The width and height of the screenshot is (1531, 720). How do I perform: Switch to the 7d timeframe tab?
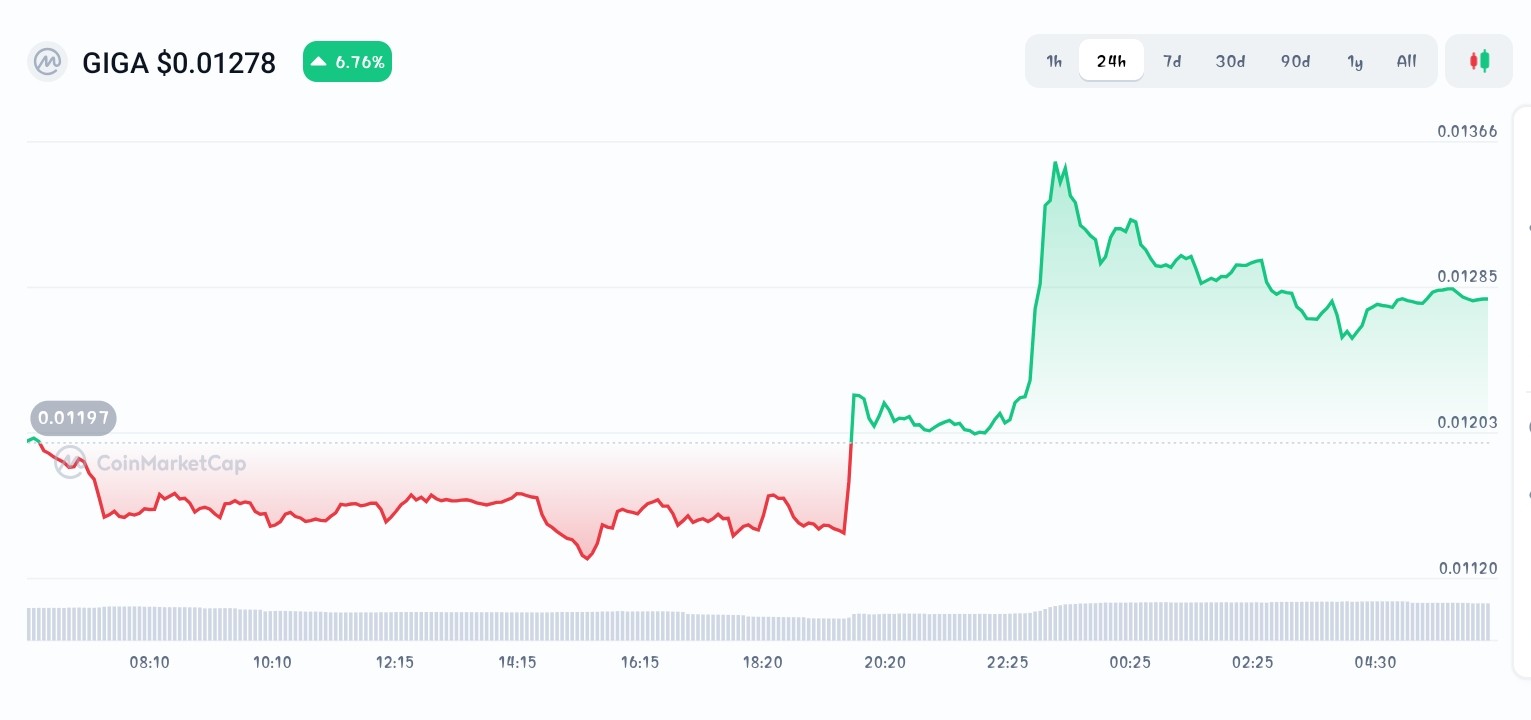[1172, 61]
